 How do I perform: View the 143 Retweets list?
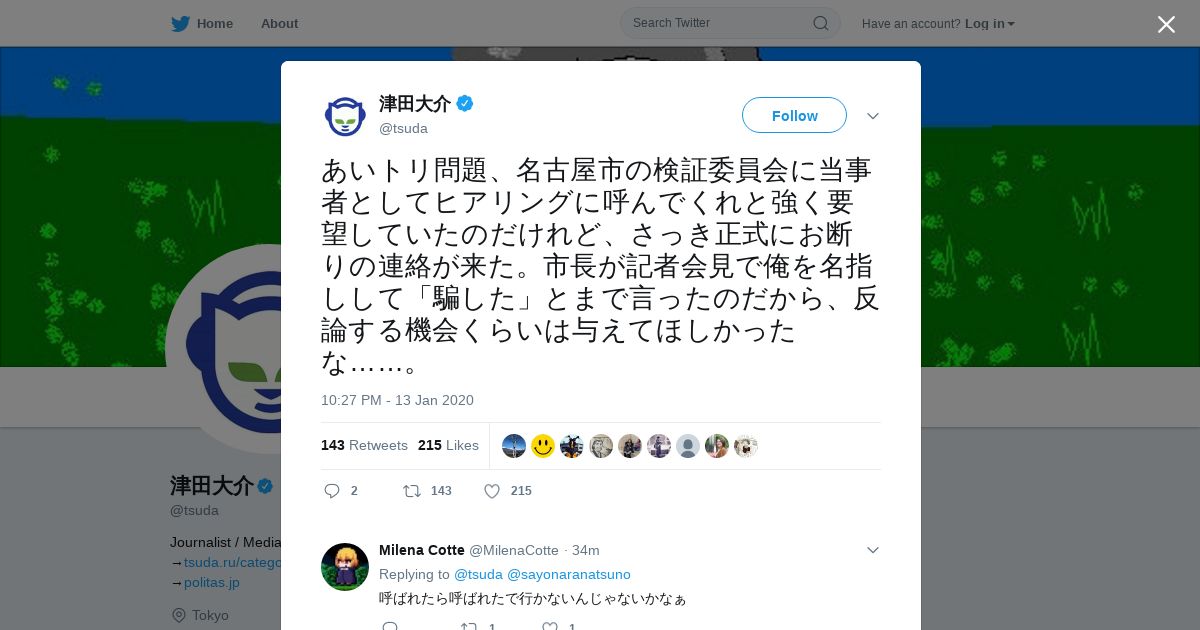[x=364, y=445]
